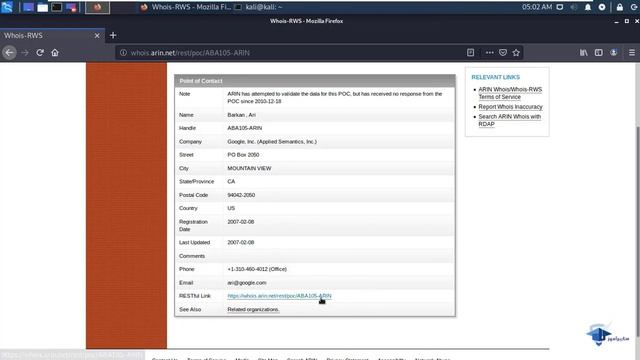Click the name Barkan, Ari
The image size is (640, 360).
[x=241, y=115]
